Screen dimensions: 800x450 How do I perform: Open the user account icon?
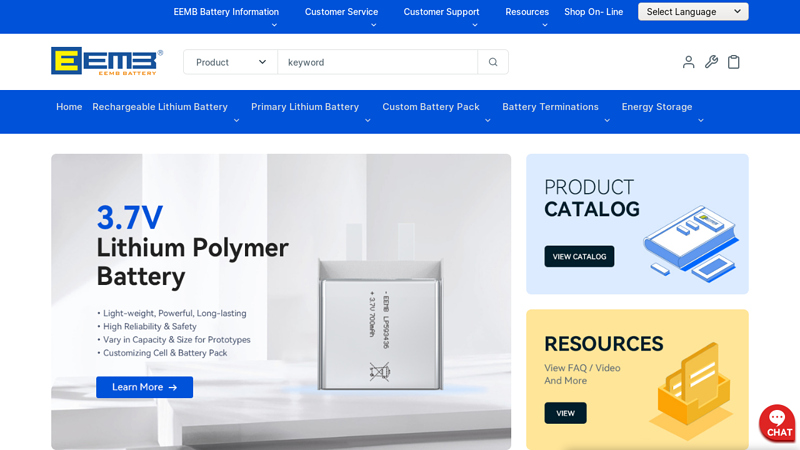[688, 62]
